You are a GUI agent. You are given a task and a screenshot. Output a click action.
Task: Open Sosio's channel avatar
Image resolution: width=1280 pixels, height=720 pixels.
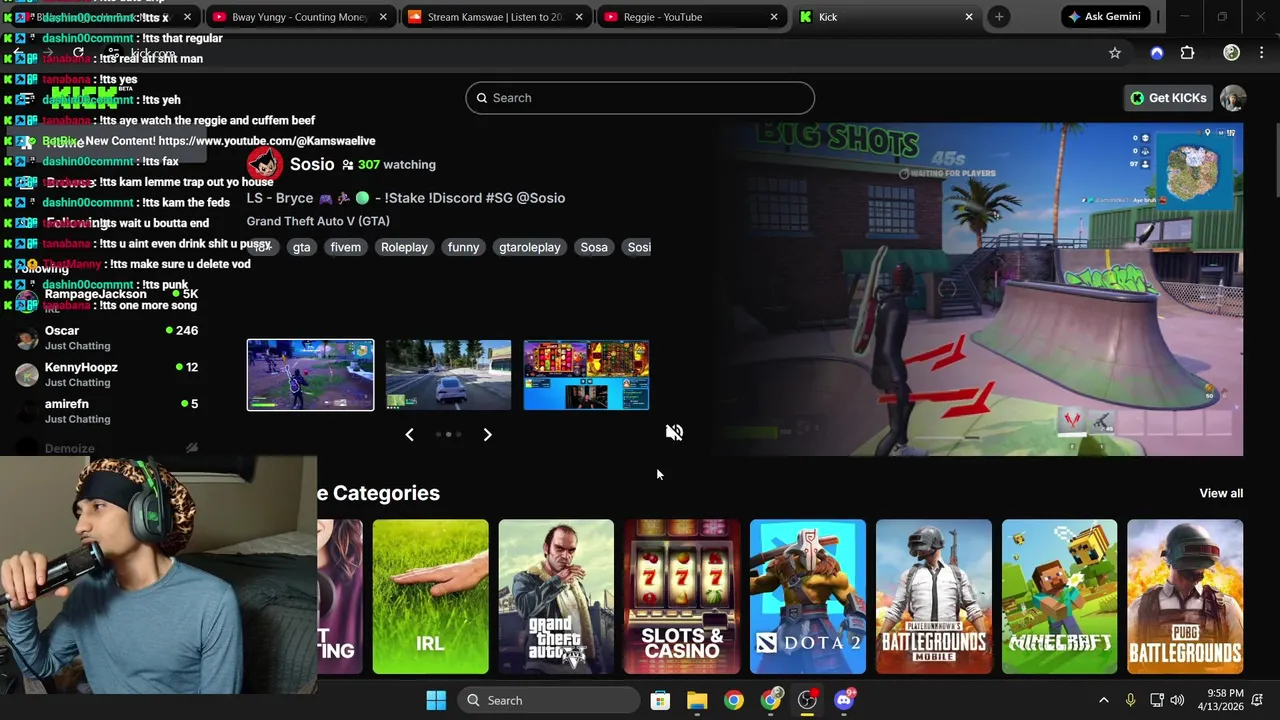tap(265, 164)
